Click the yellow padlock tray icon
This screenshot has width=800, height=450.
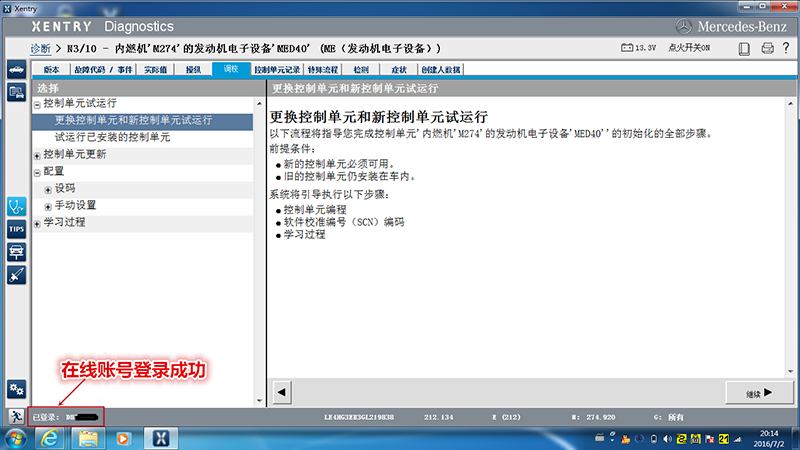(695, 439)
